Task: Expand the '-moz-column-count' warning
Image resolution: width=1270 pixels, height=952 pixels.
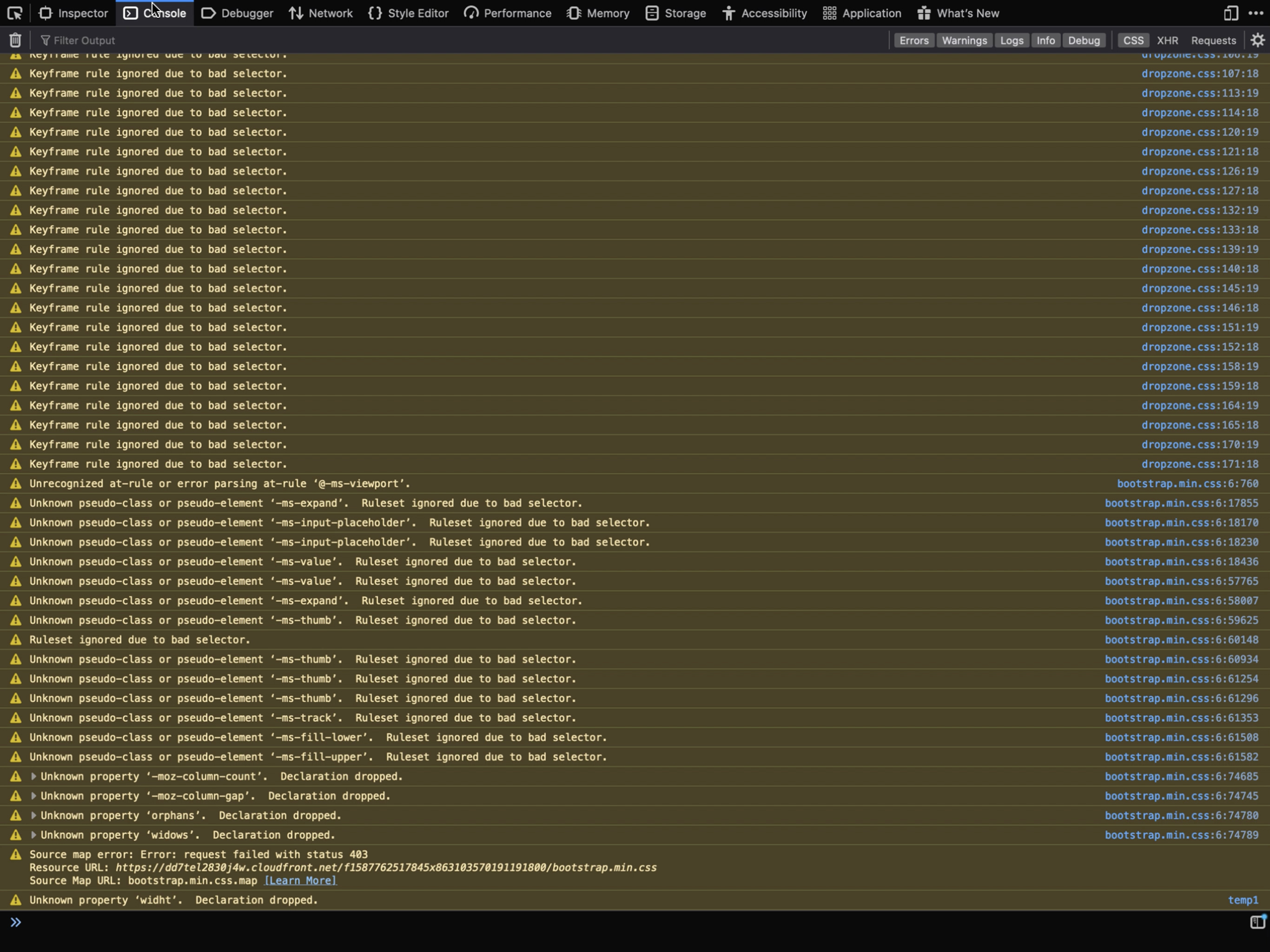Action: (33, 776)
